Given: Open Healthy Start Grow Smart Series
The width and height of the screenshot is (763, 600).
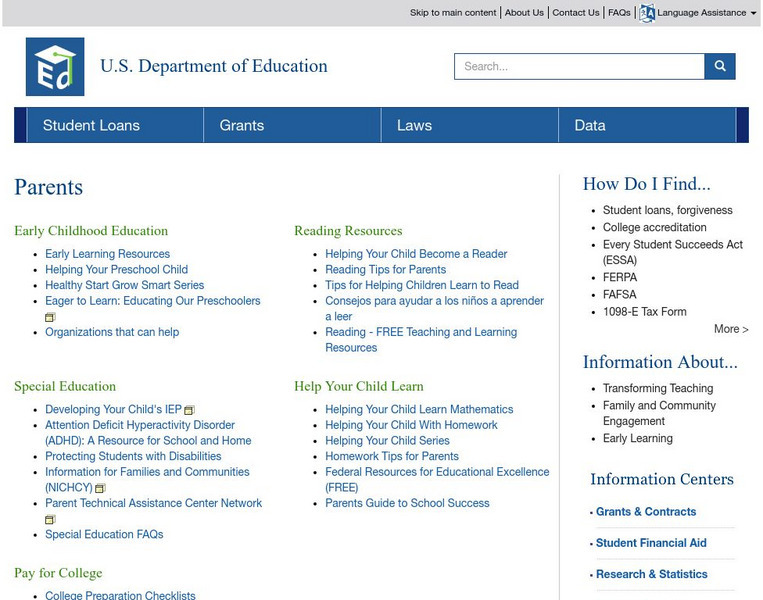Looking at the screenshot, I should click(125, 285).
